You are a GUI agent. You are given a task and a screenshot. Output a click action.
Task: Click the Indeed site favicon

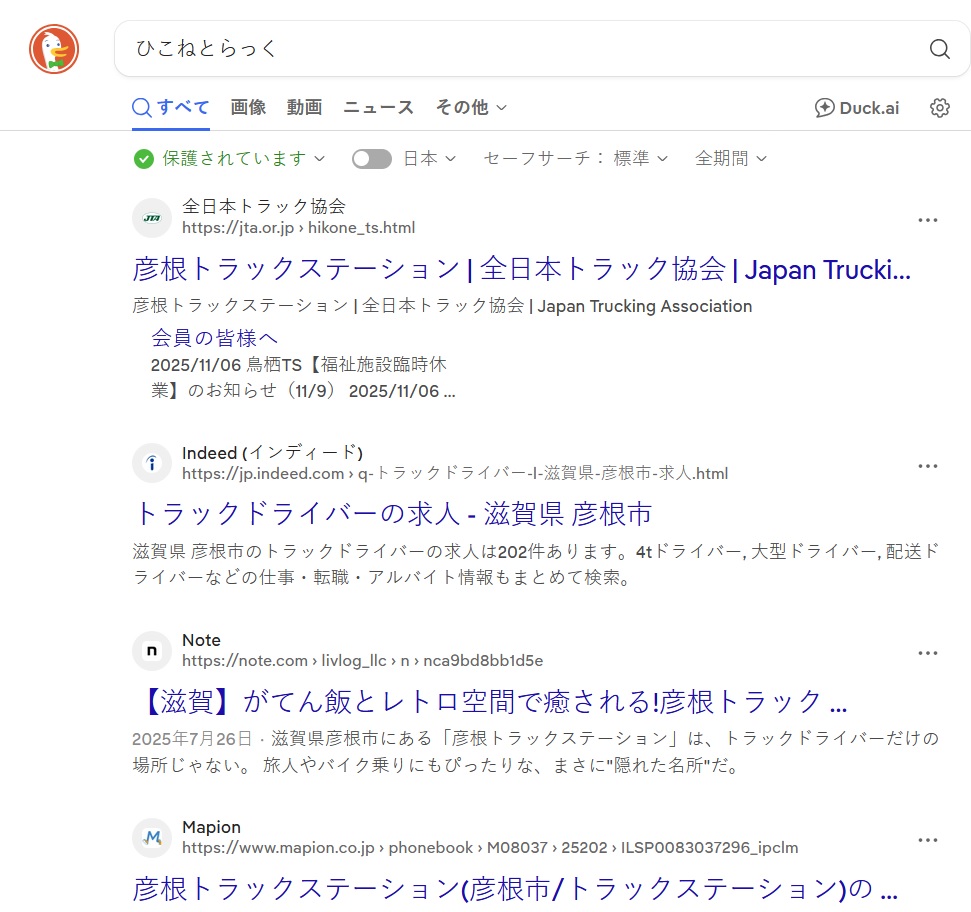click(152, 463)
